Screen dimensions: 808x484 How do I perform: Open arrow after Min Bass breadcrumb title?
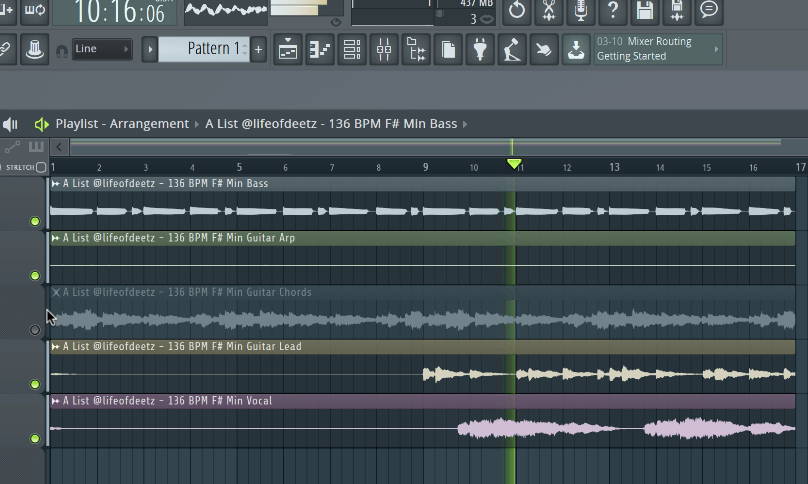[465, 124]
